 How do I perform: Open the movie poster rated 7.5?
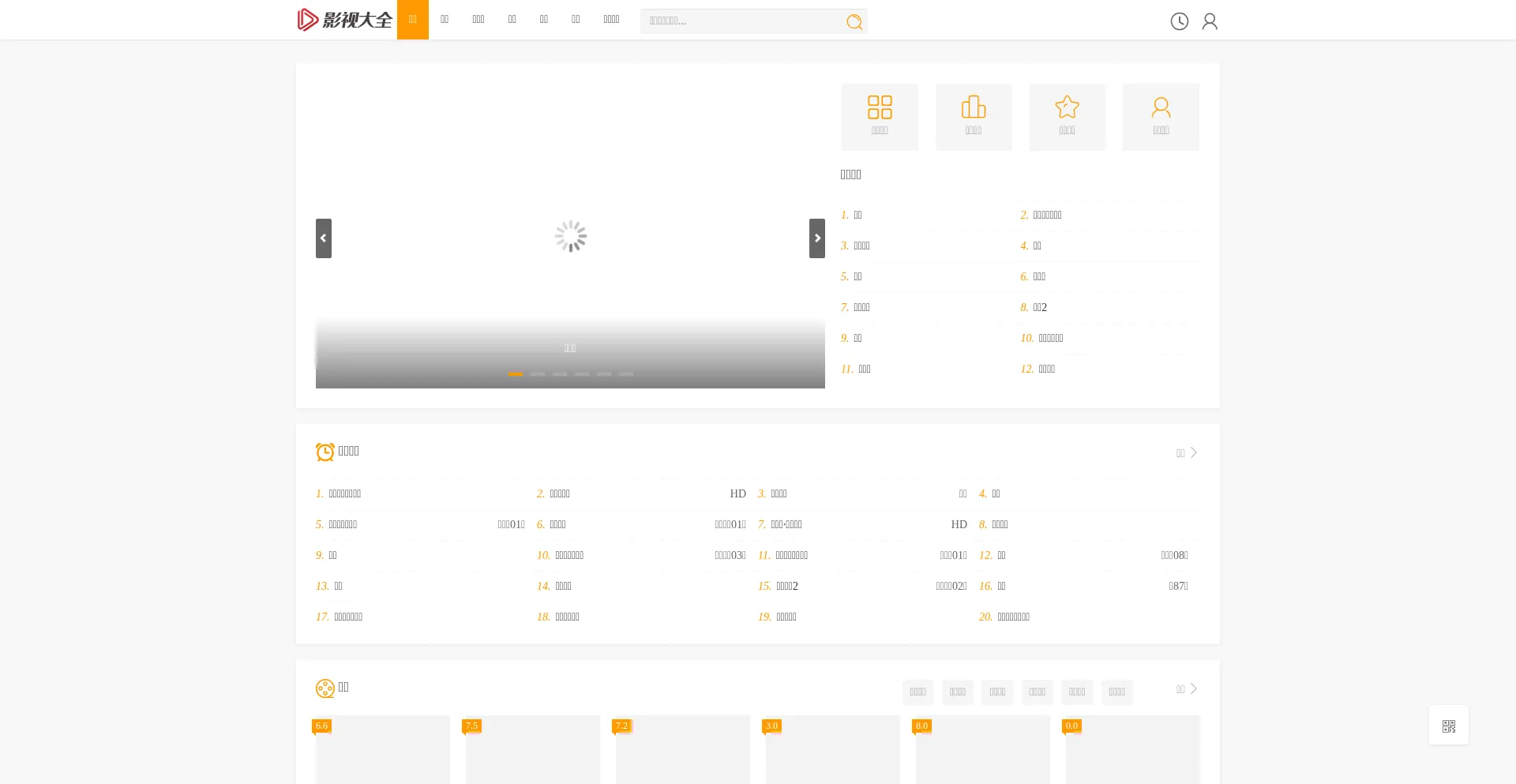point(532,749)
